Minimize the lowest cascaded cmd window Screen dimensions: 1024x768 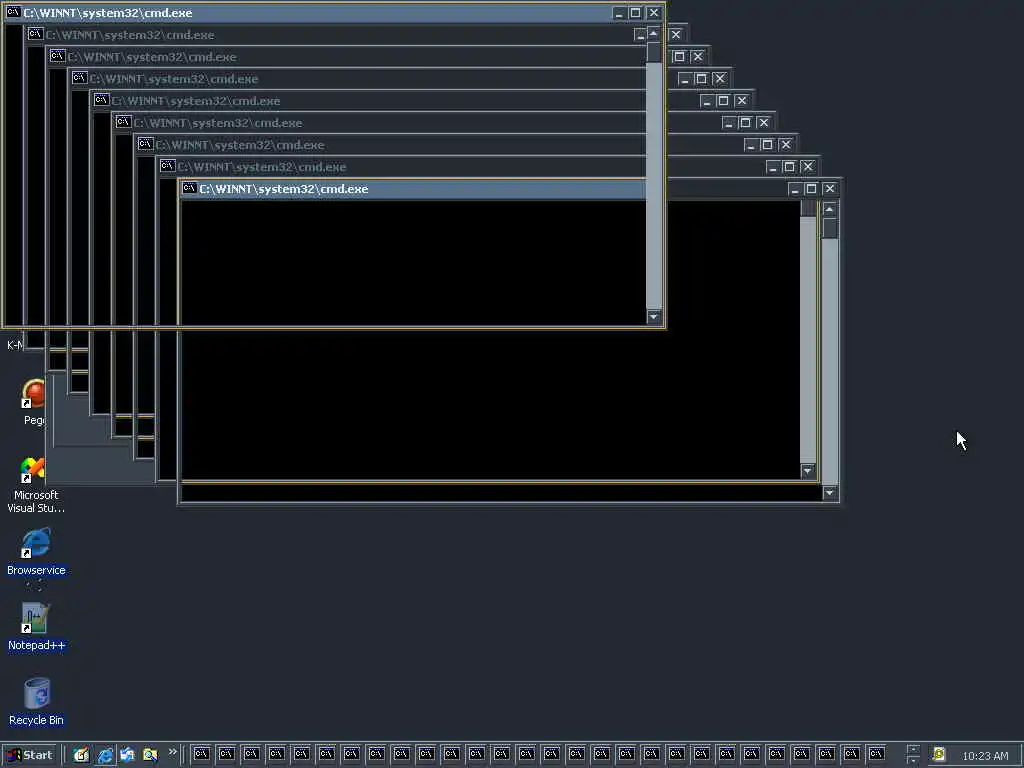pos(795,189)
